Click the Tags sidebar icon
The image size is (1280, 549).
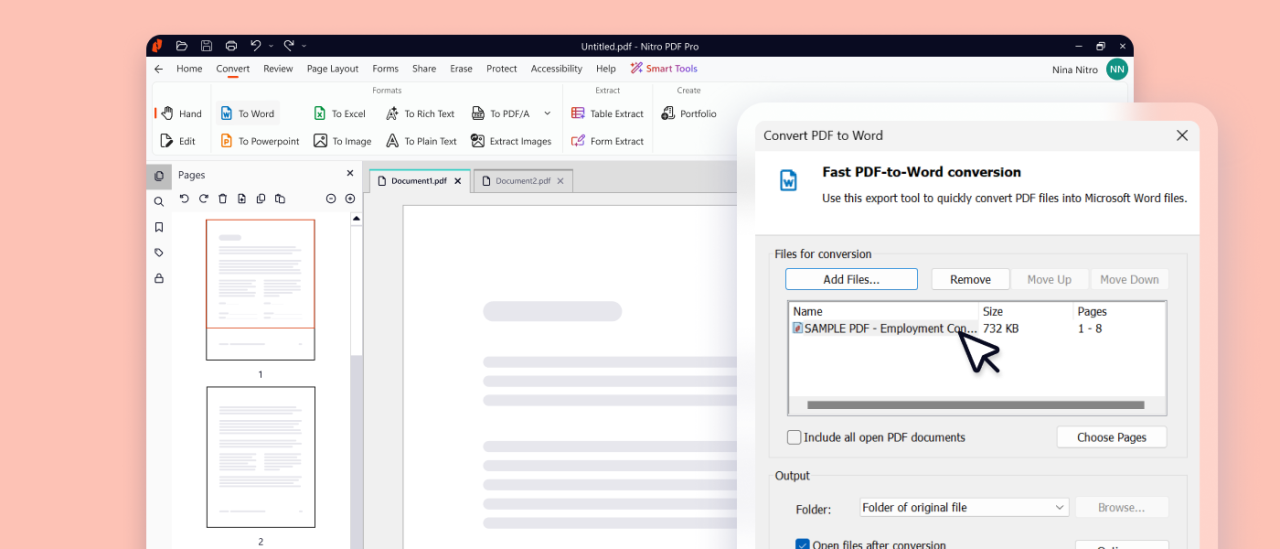point(159,253)
